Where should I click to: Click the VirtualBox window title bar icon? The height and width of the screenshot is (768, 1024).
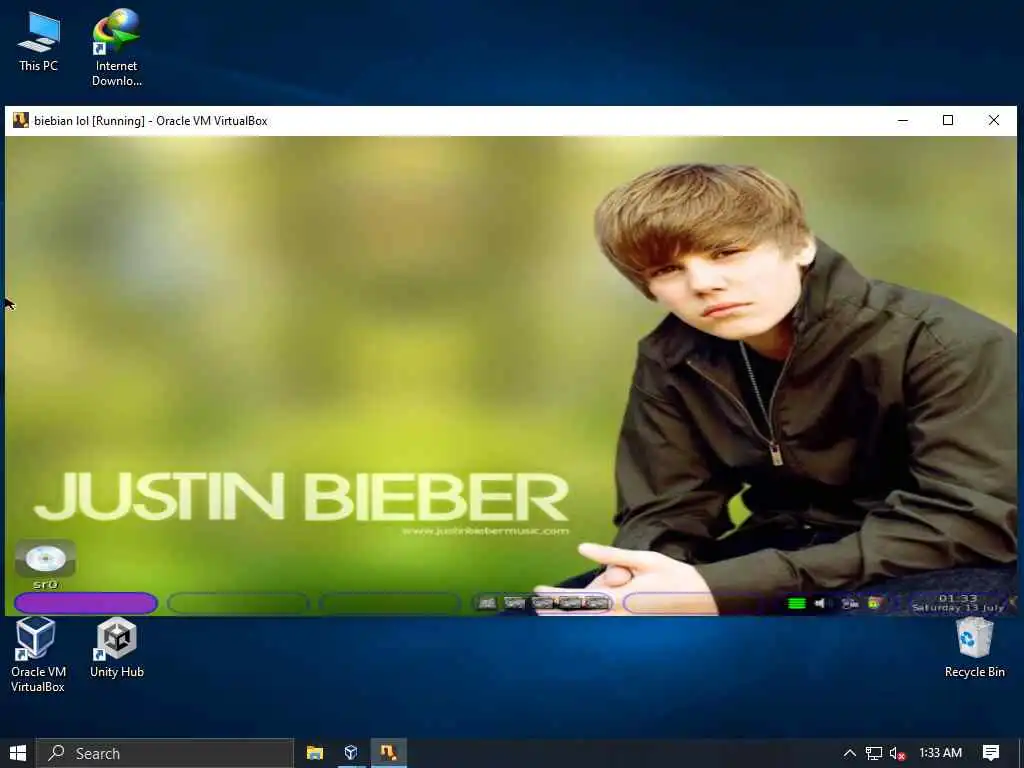(x=20, y=120)
